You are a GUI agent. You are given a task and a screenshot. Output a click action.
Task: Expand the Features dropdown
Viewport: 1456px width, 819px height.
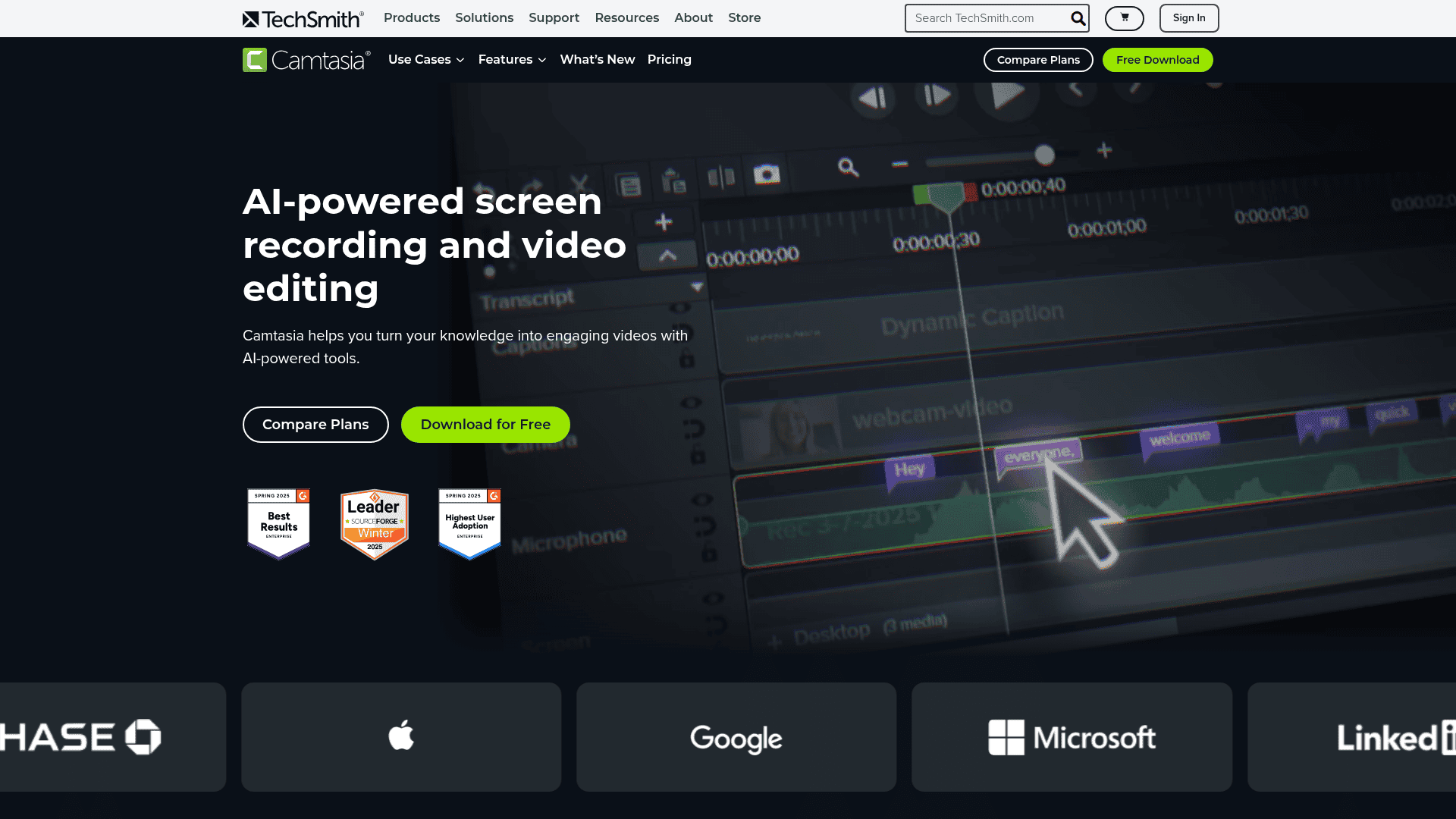pyautogui.click(x=512, y=60)
